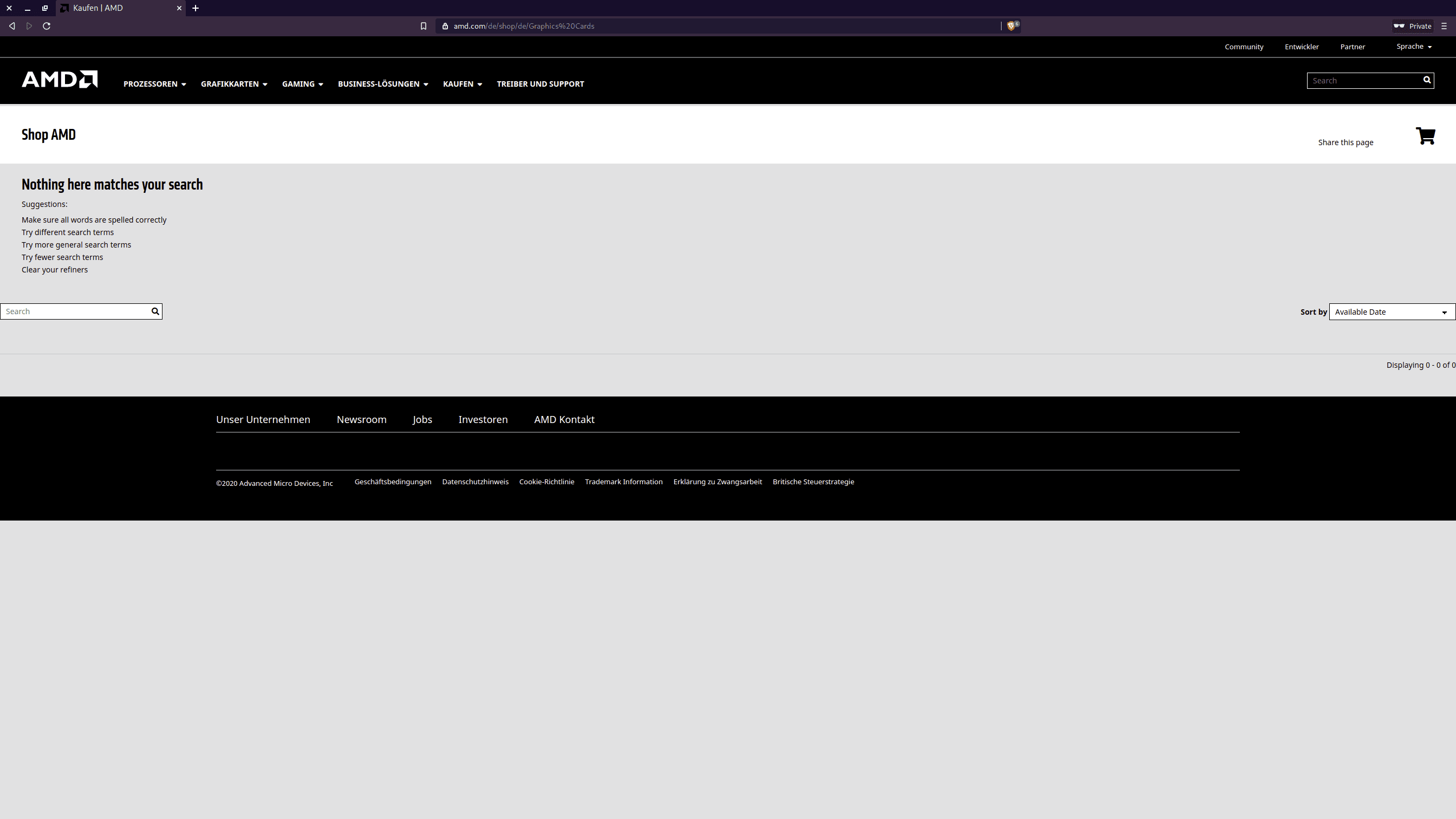Open Investoren footer link
1456x819 pixels.
click(x=483, y=419)
